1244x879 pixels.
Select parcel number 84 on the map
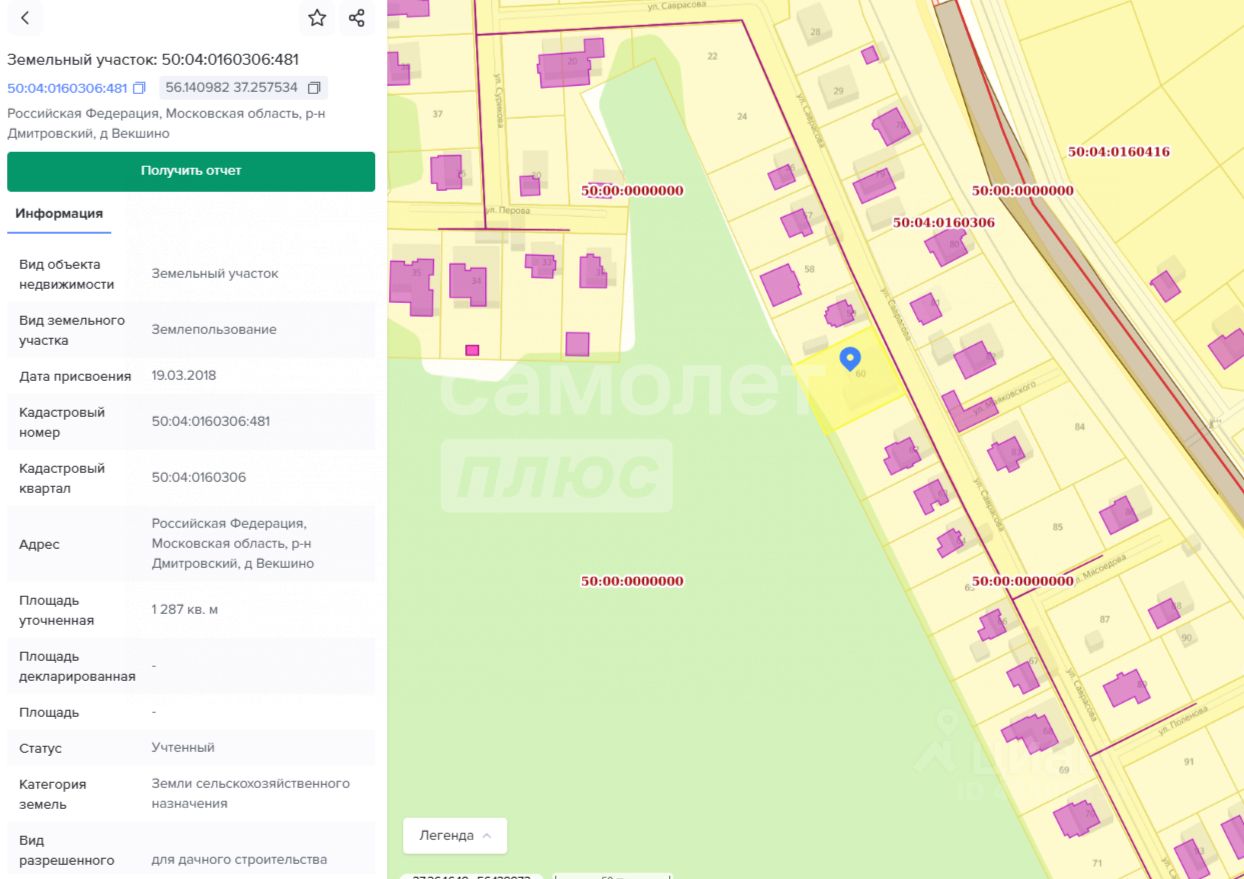pyautogui.click(x=1079, y=427)
